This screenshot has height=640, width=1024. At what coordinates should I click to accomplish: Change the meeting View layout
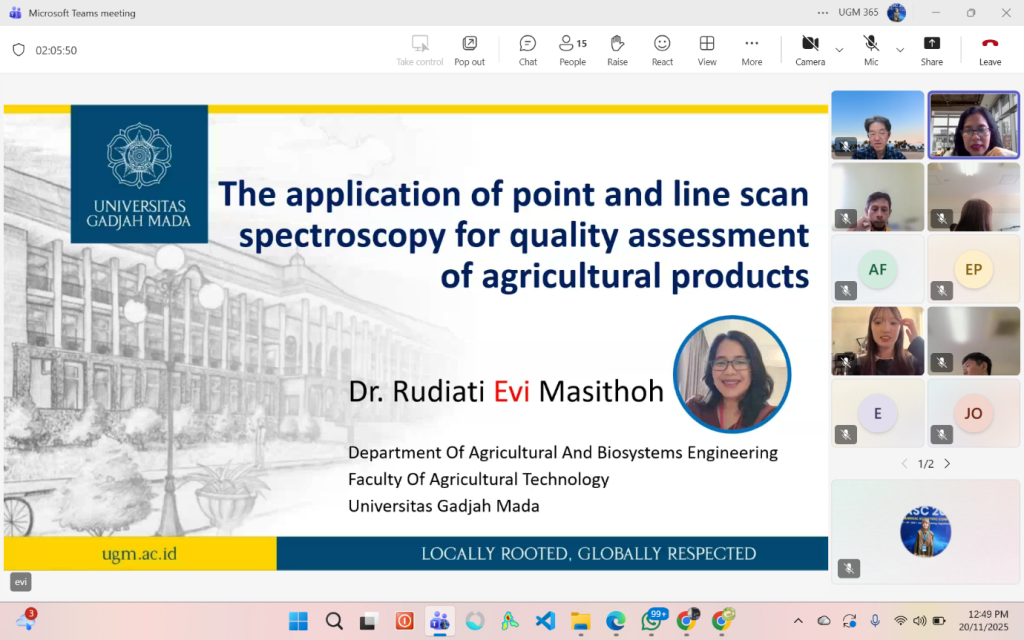point(707,49)
